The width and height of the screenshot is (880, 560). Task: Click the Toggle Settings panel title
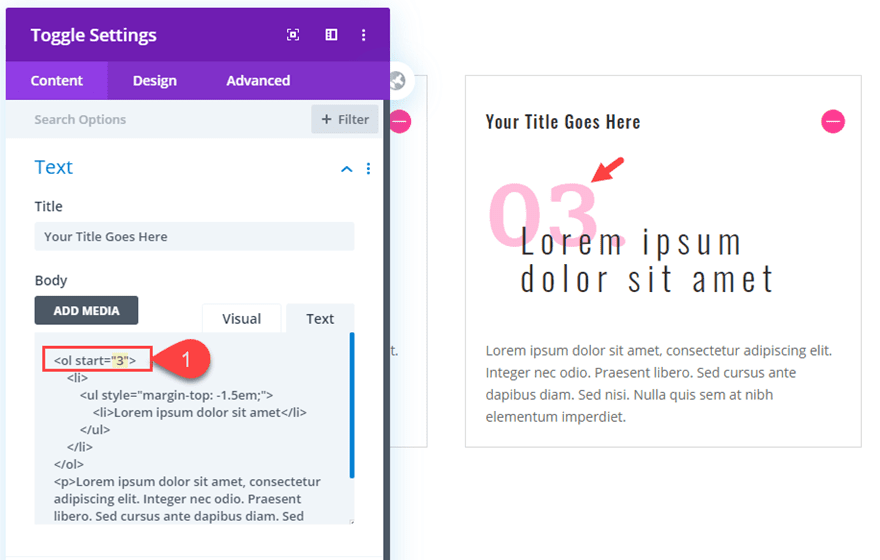pyautogui.click(x=94, y=35)
